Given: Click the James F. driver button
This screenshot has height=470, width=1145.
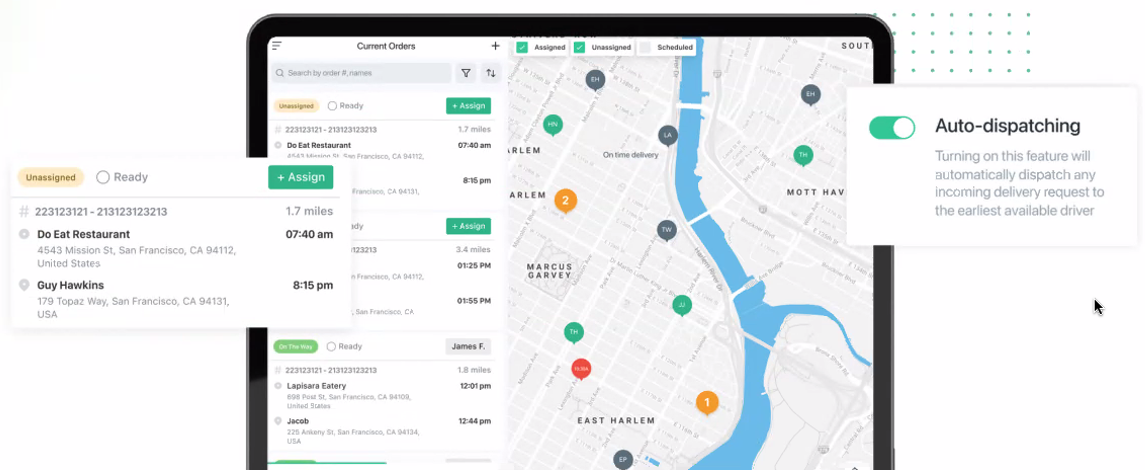Looking at the screenshot, I should pyautogui.click(x=468, y=346).
